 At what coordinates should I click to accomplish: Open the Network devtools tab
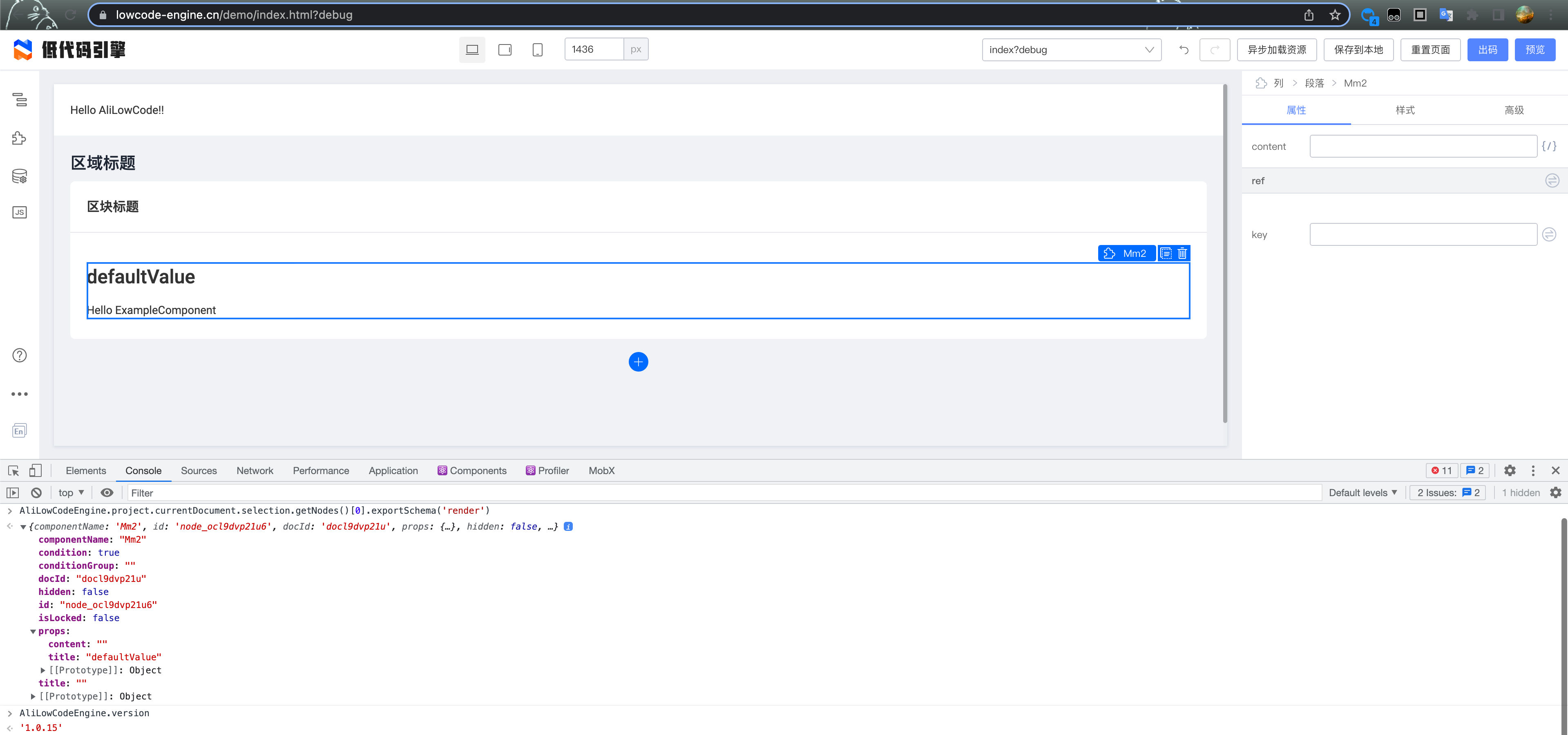pyautogui.click(x=255, y=470)
